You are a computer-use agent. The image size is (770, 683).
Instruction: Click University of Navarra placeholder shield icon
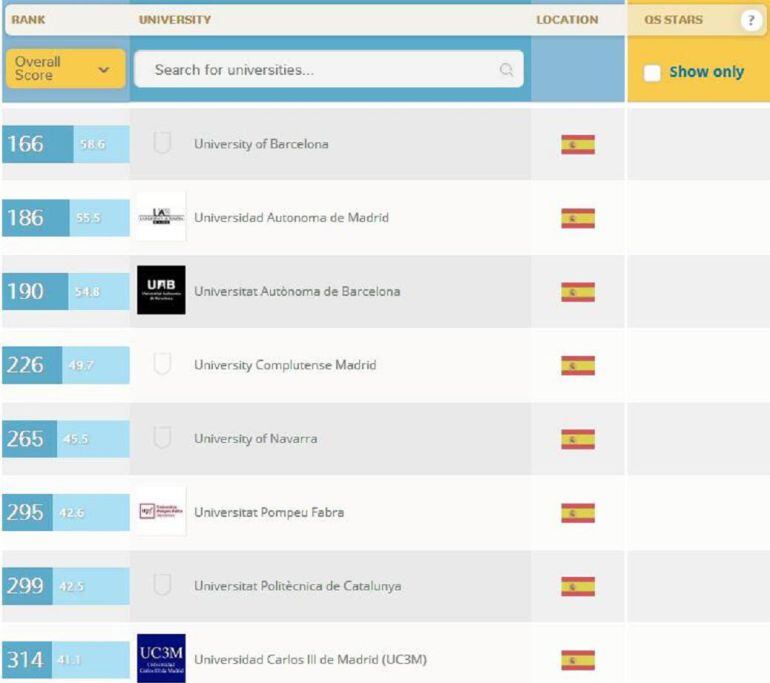tap(162, 437)
